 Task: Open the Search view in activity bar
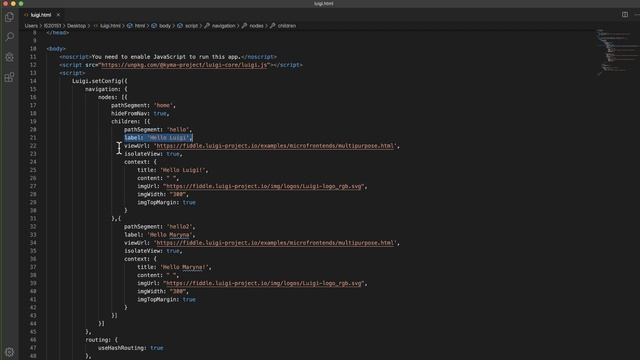pos(9,37)
